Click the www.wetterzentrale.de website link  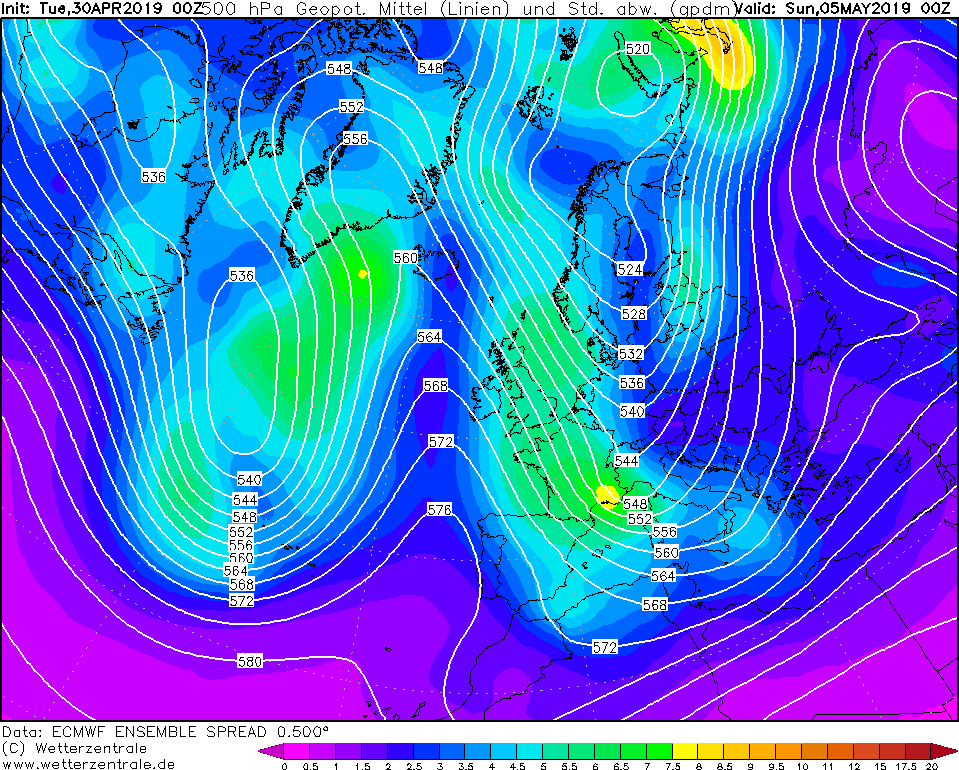pyautogui.click(x=88, y=763)
